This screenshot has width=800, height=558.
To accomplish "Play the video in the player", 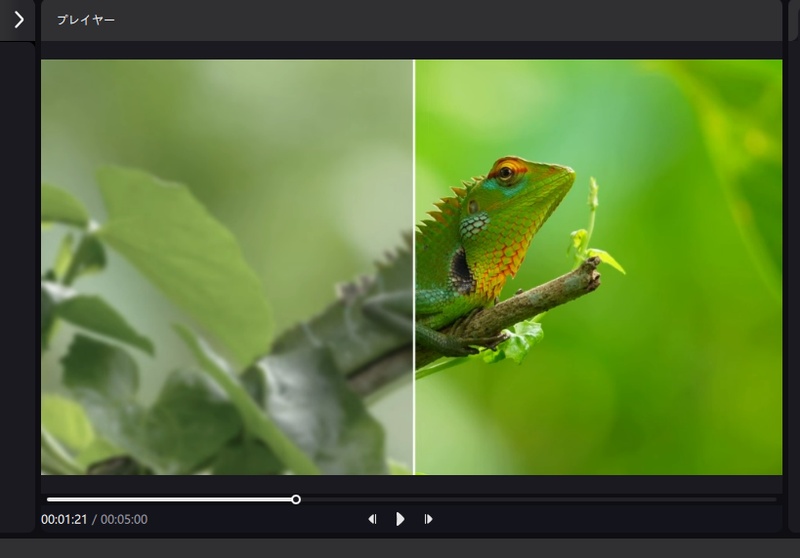I will pos(400,519).
